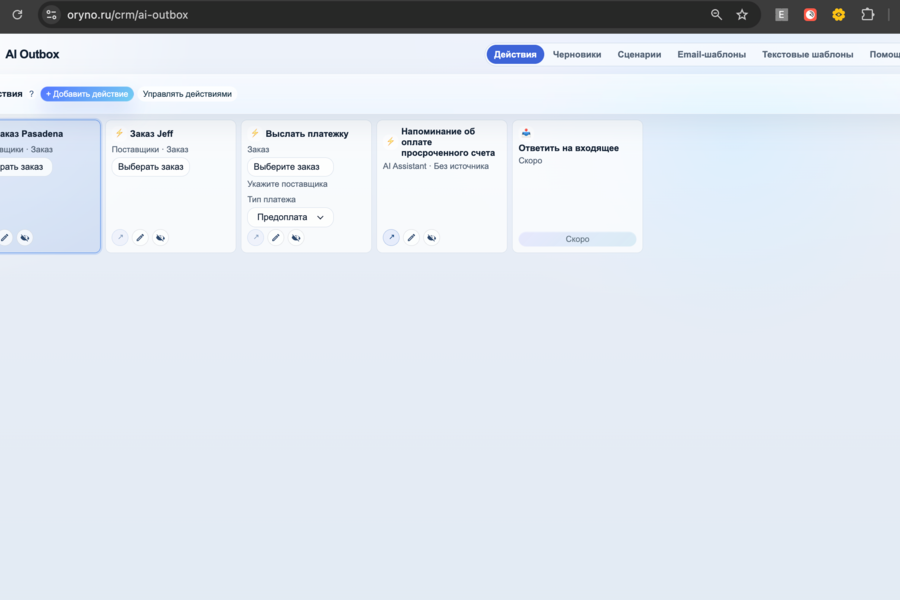Viewport: 900px width, 600px height.
Task: Open the Extensions puzzle piece menu
Action: [x=867, y=14]
